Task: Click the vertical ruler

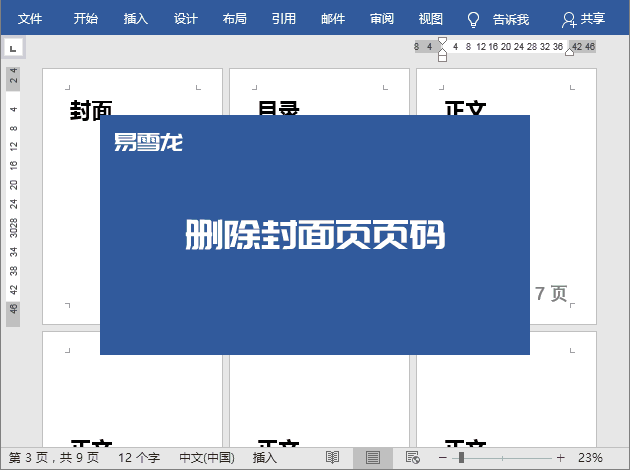Action: 13,196
